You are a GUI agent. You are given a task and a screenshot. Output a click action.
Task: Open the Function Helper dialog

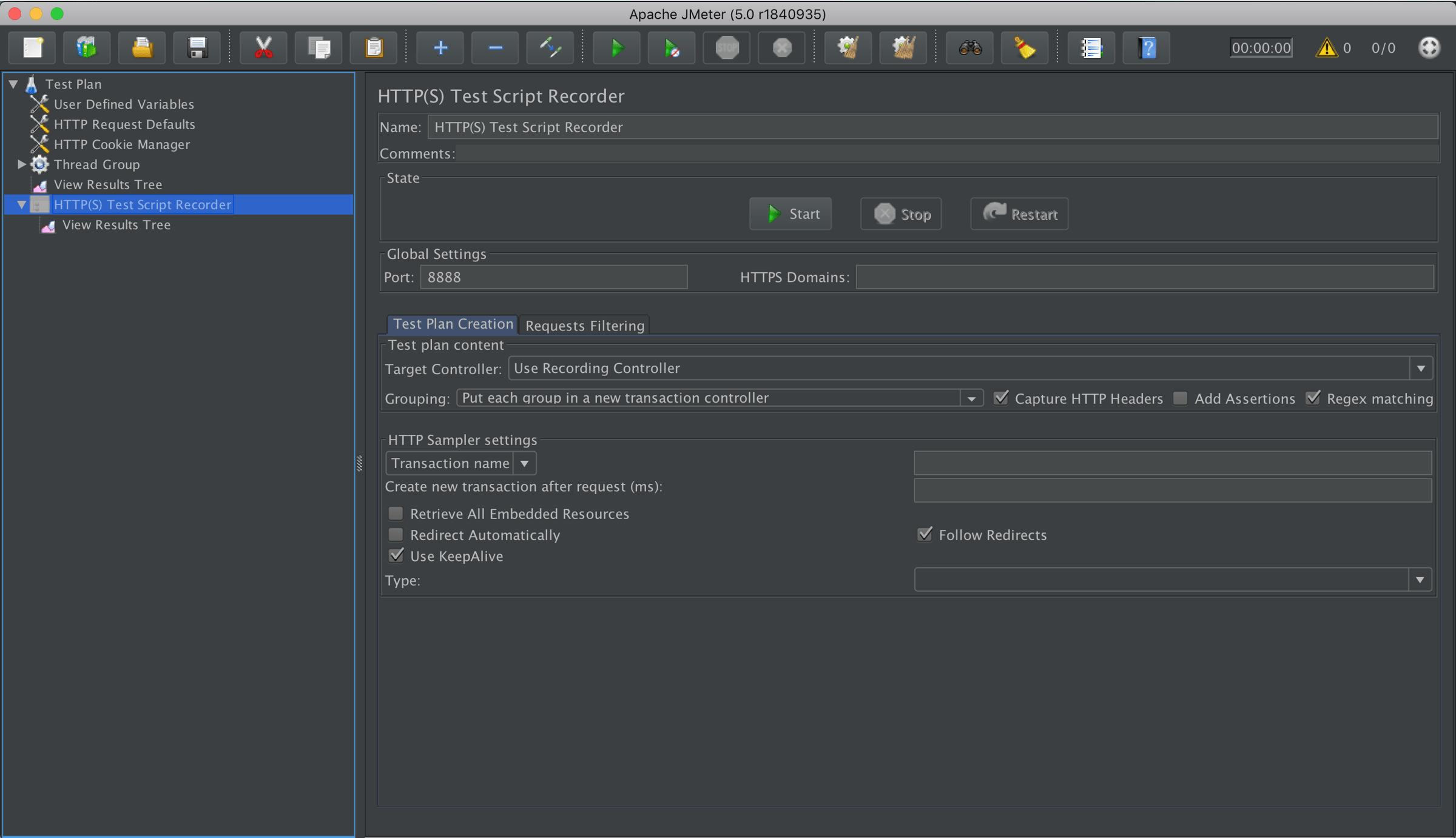[x=1091, y=47]
